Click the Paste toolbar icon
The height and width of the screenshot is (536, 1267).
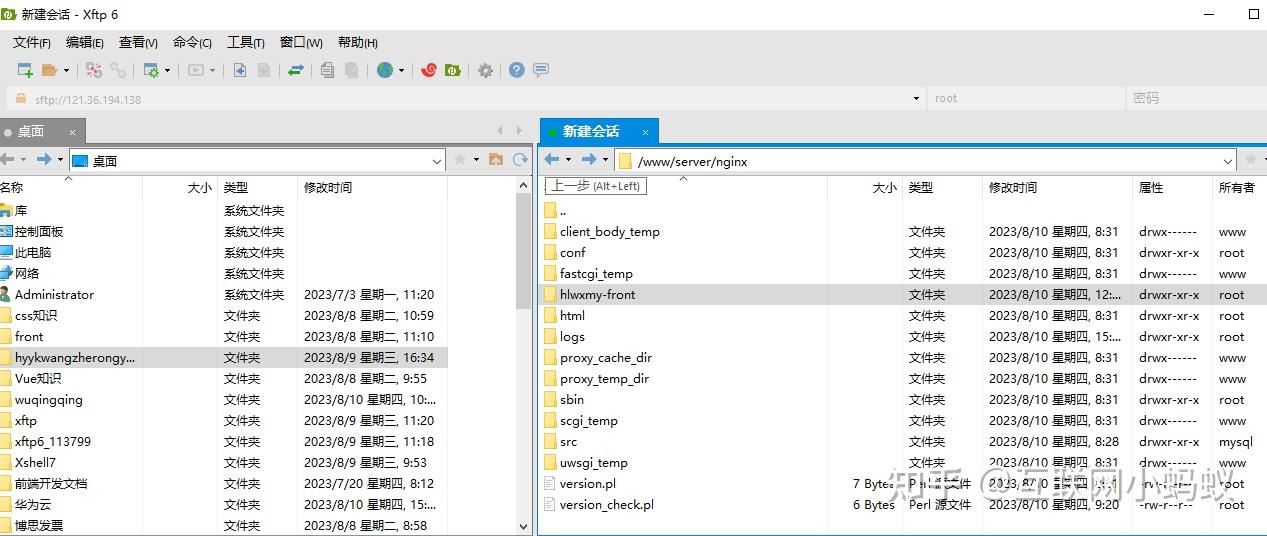351,70
